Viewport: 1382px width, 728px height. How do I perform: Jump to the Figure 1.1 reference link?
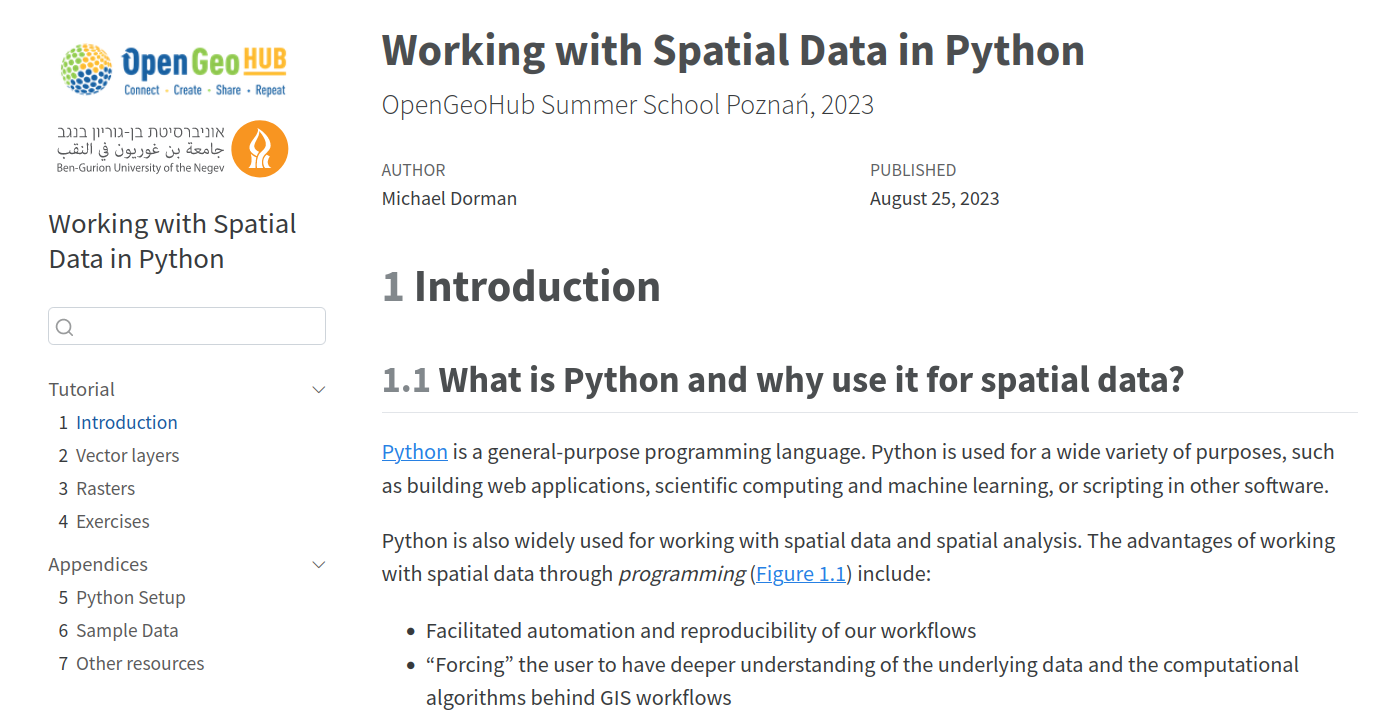tap(800, 574)
